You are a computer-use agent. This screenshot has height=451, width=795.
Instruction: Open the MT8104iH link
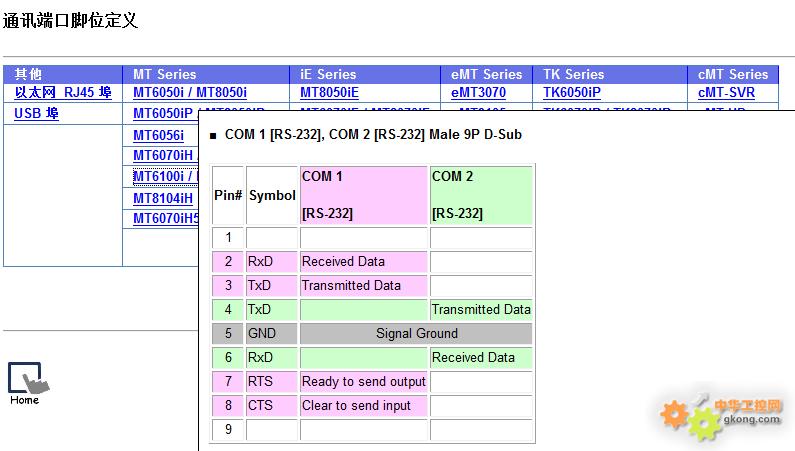tap(163, 198)
